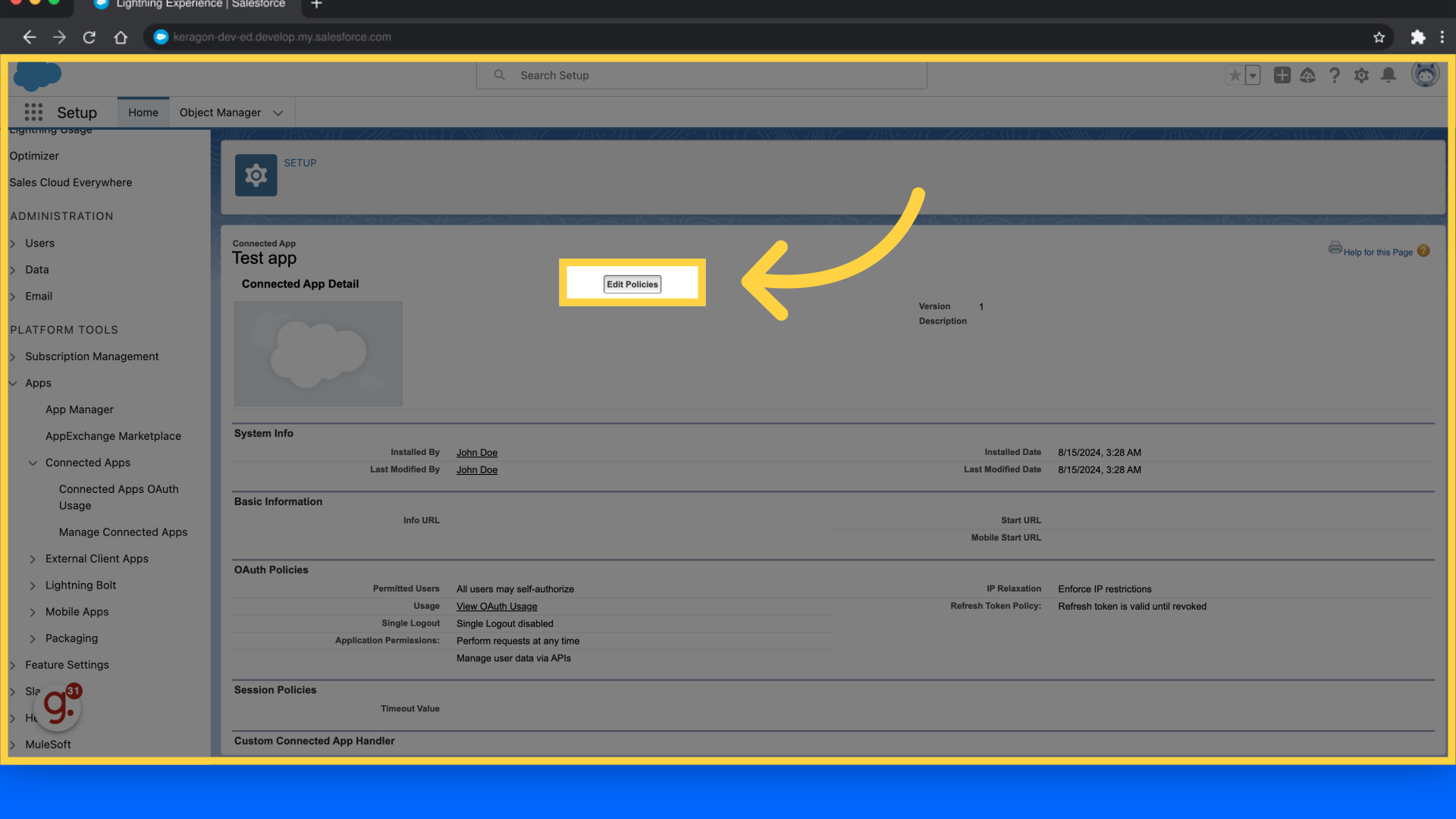The width and height of the screenshot is (1456, 819).
Task: Expand the Email section
Action: tap(12, 297)
